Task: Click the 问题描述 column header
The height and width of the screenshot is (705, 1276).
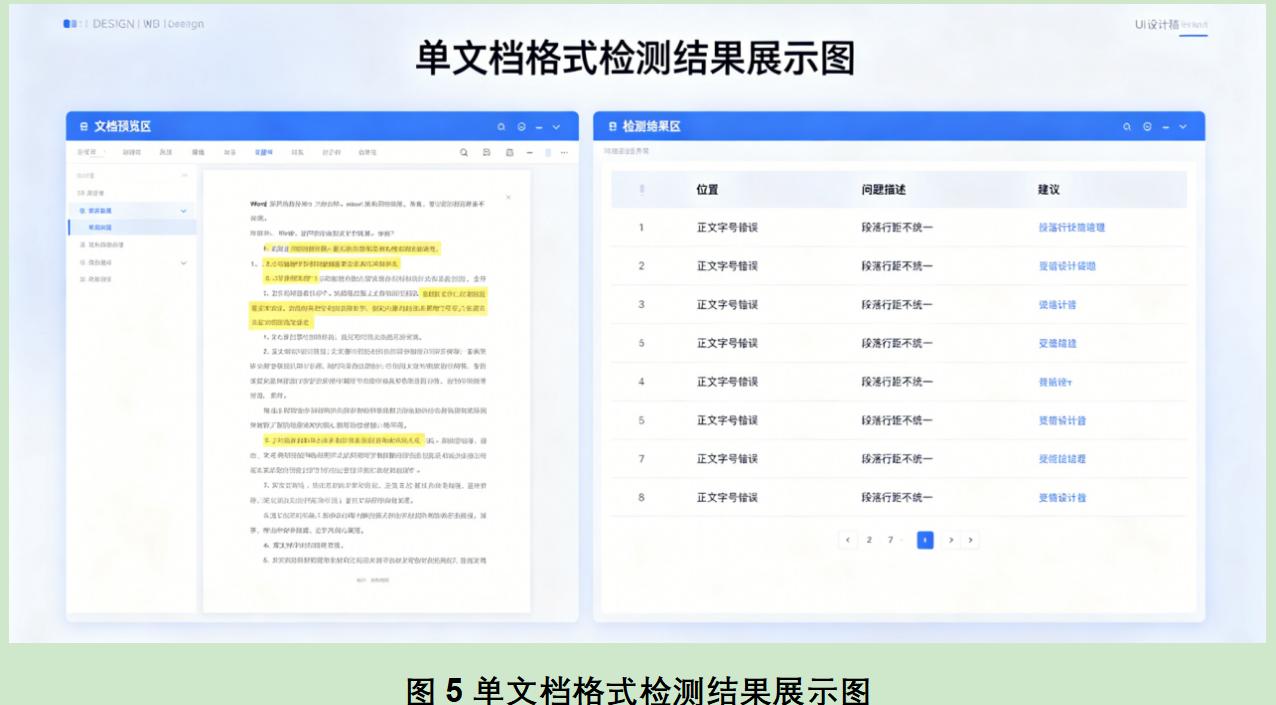Action: pyautogui.click(x=884, y=189)
